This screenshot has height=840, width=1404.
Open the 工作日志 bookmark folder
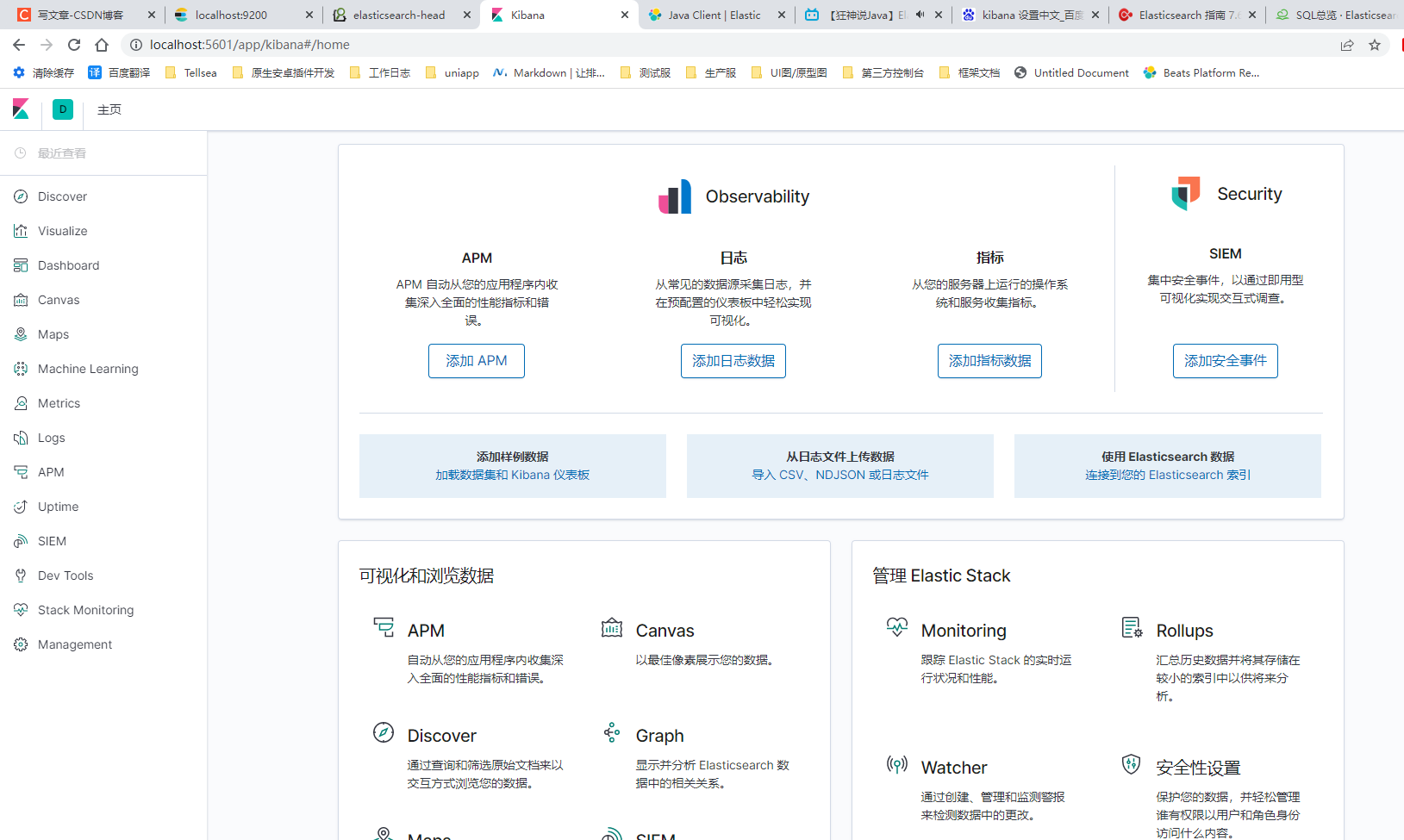[380, 73]
